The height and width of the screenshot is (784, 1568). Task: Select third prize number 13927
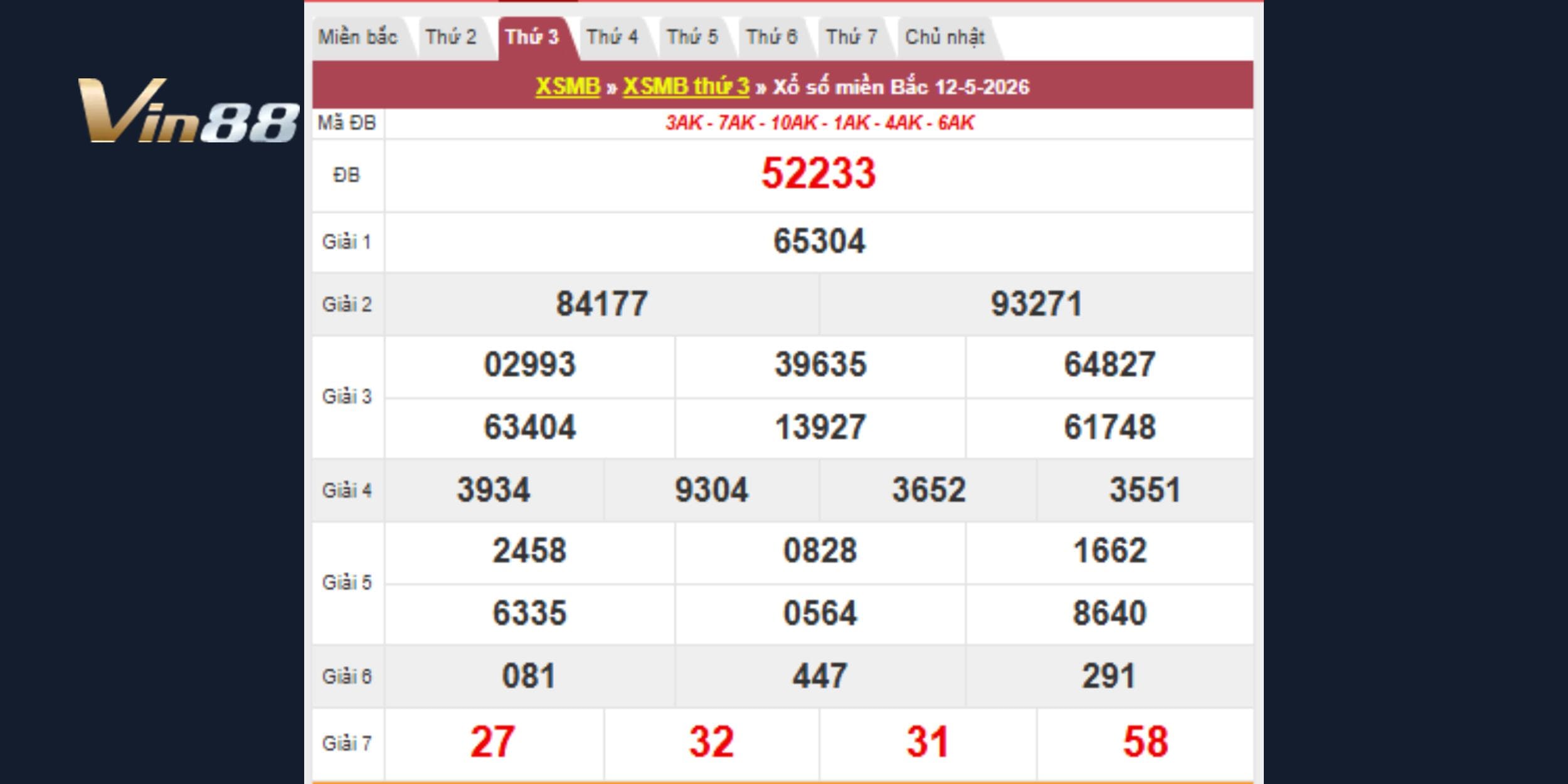pos(820,428)
